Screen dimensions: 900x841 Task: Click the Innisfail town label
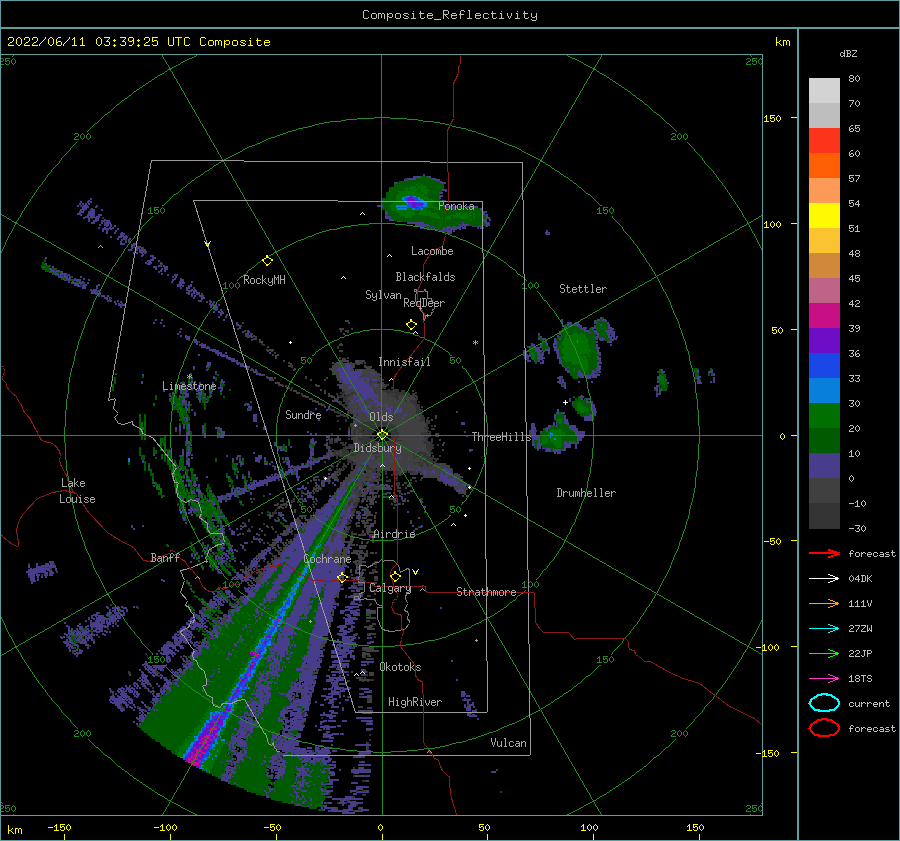tap(404, 362)
